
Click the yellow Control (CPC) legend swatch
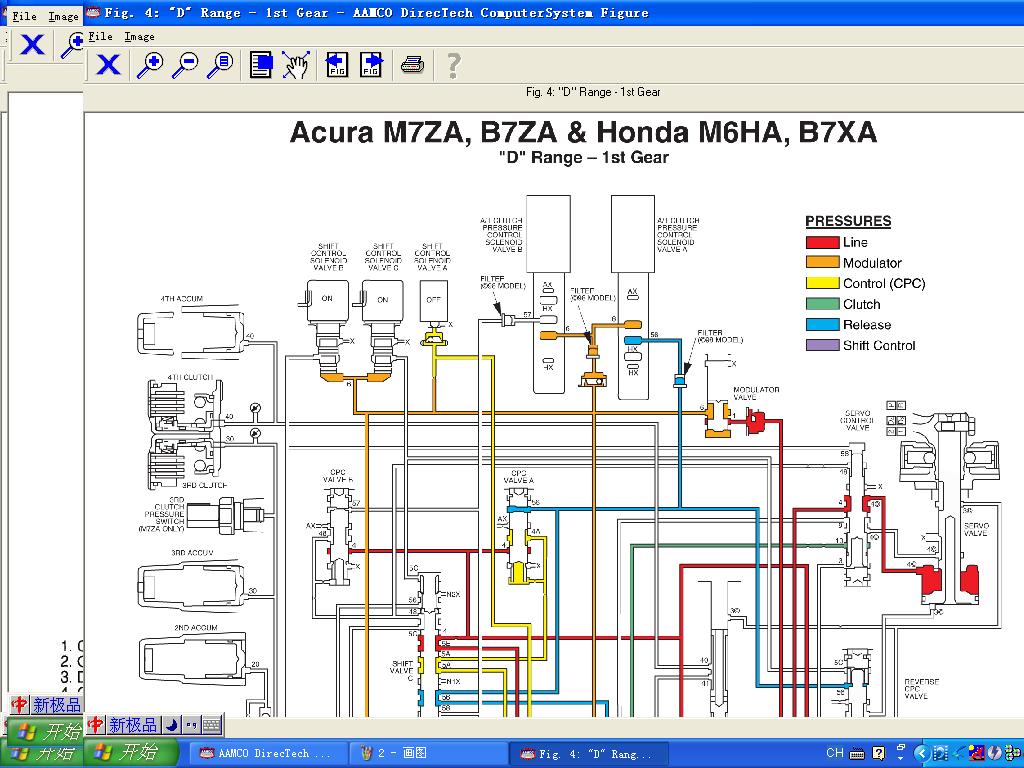pos(822,284)
